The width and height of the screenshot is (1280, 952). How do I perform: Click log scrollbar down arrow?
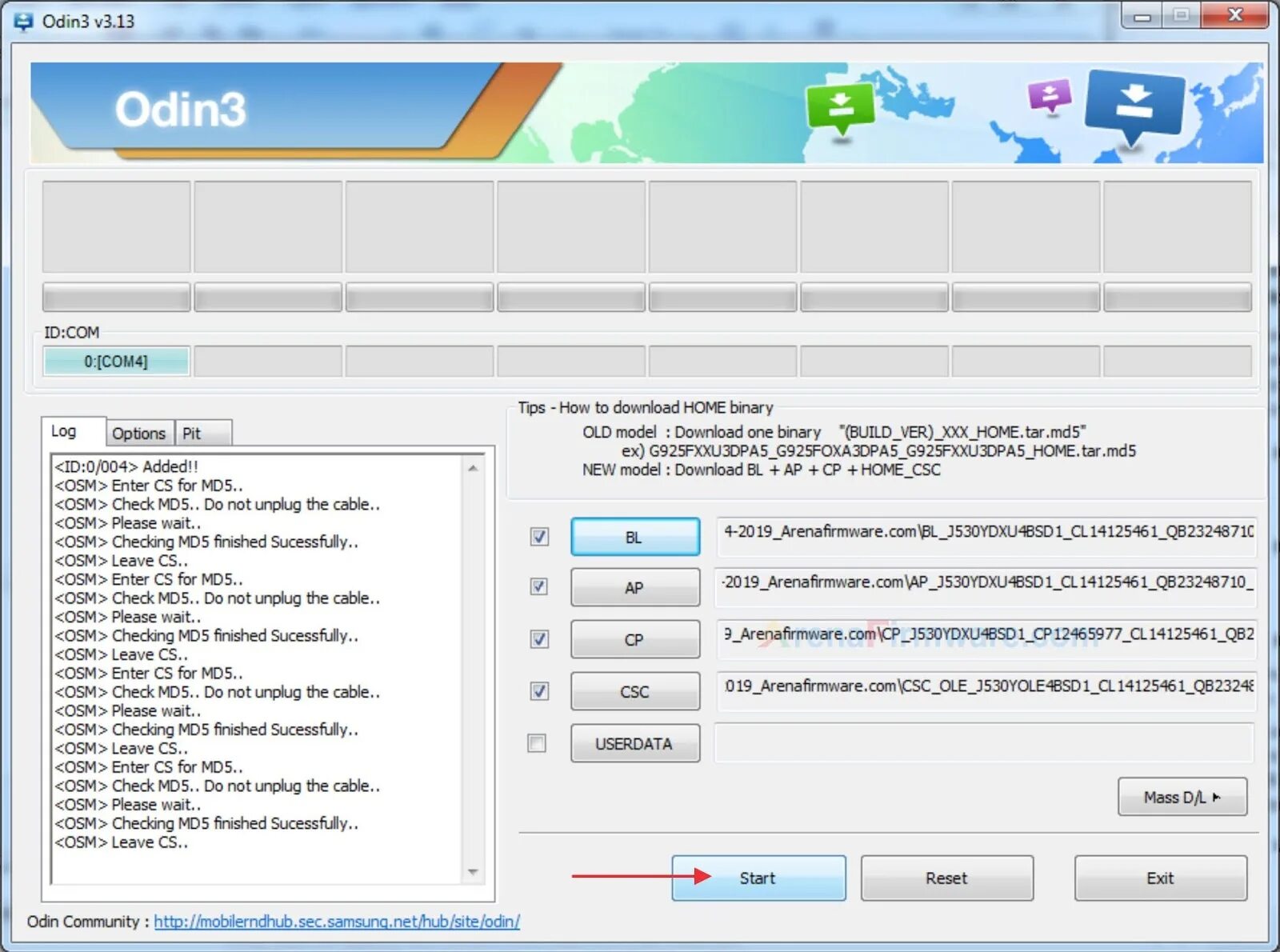pyautogui.click(x=473, y=872)
